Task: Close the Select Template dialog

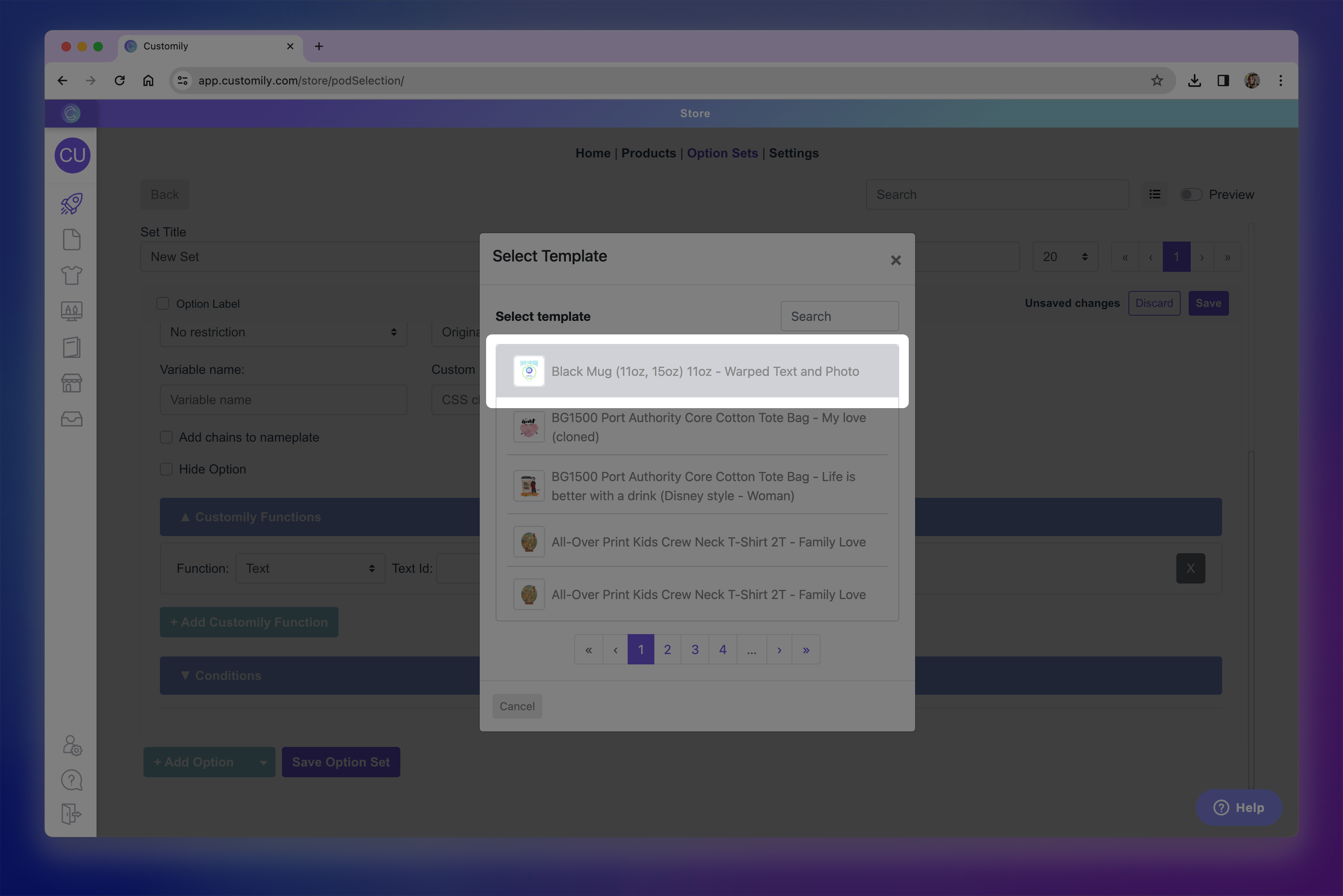Action: [x=895, y=261]
